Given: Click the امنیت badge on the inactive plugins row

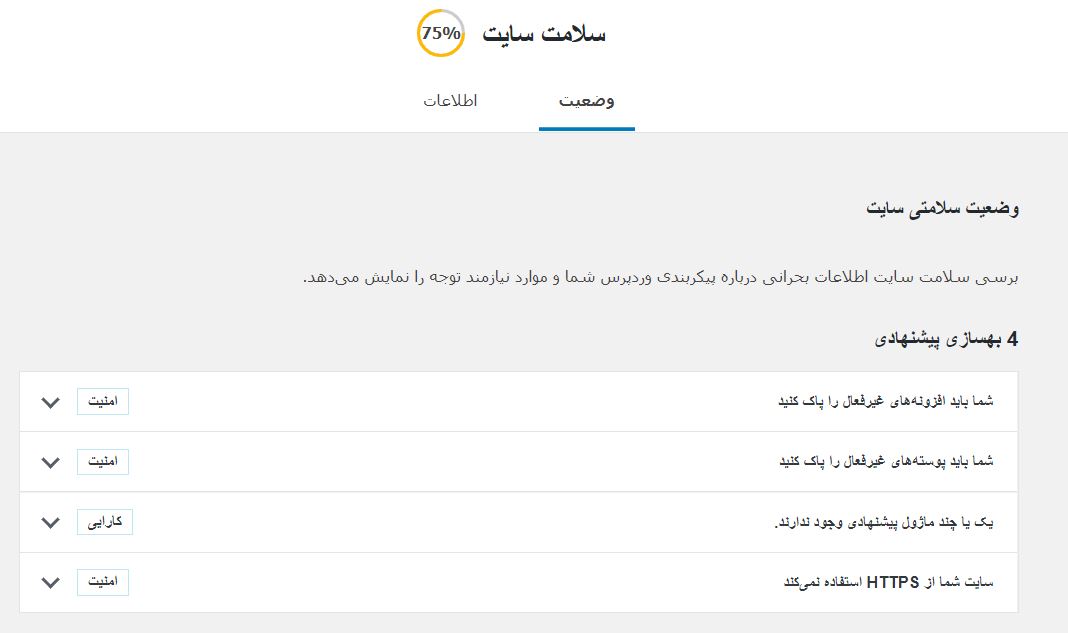Looking at the screenshot, I should (x=103, y=401).
